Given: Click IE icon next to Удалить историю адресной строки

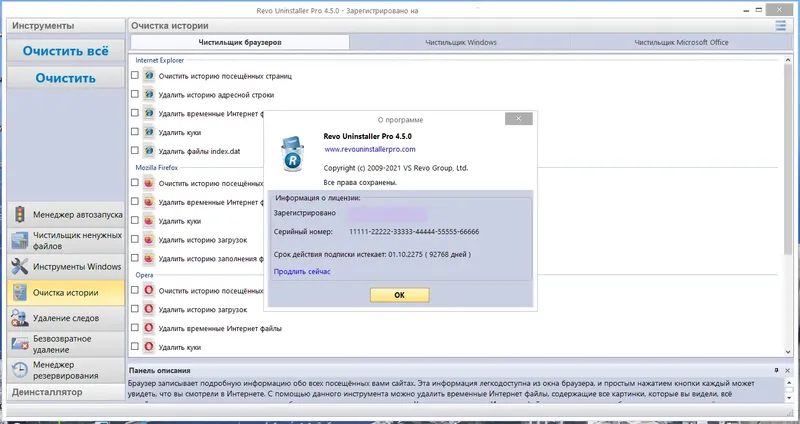Looking at the screenshot, I should point(148,94).
